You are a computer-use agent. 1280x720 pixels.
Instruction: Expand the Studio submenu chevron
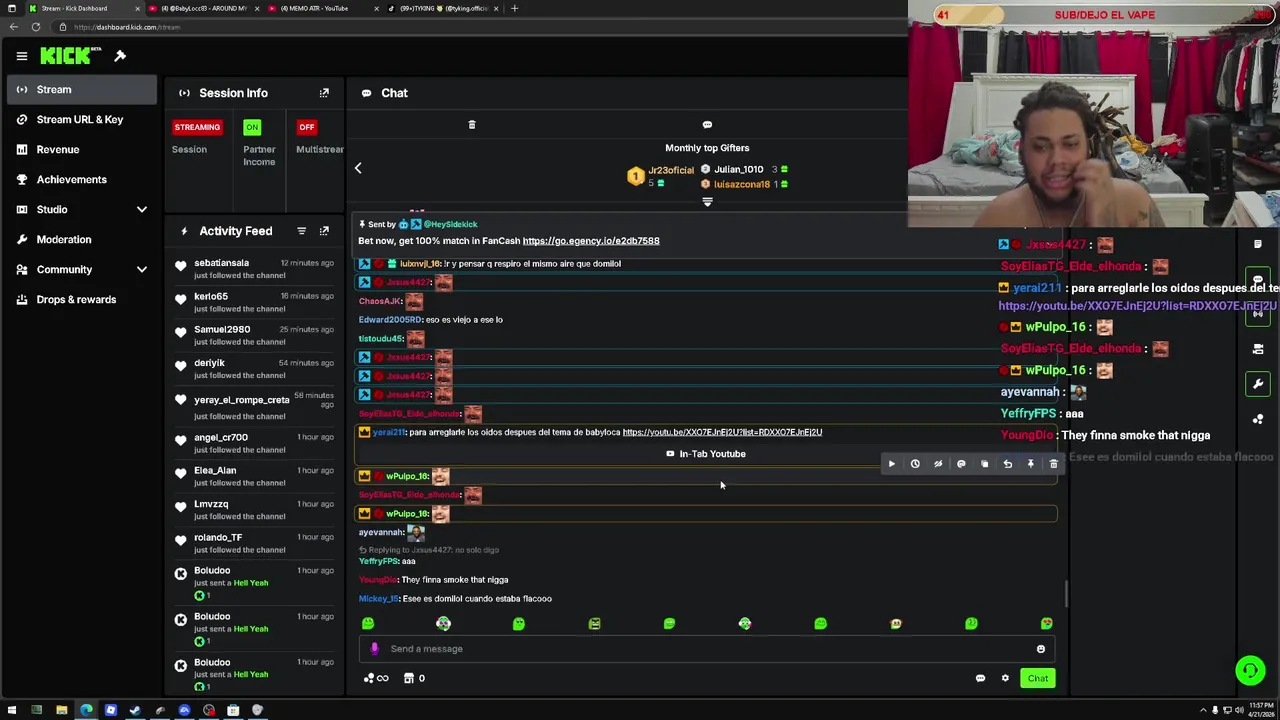click(142, 210)
